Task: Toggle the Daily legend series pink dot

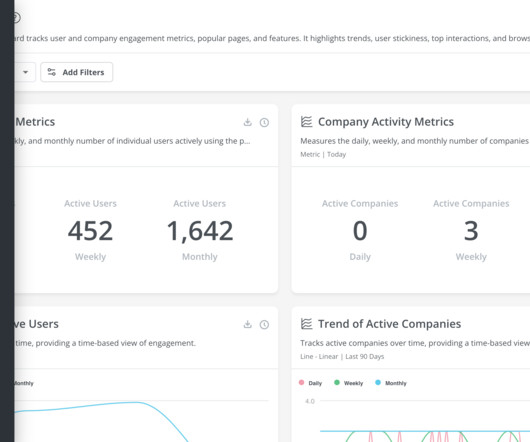Action: (x=302, y=383)
